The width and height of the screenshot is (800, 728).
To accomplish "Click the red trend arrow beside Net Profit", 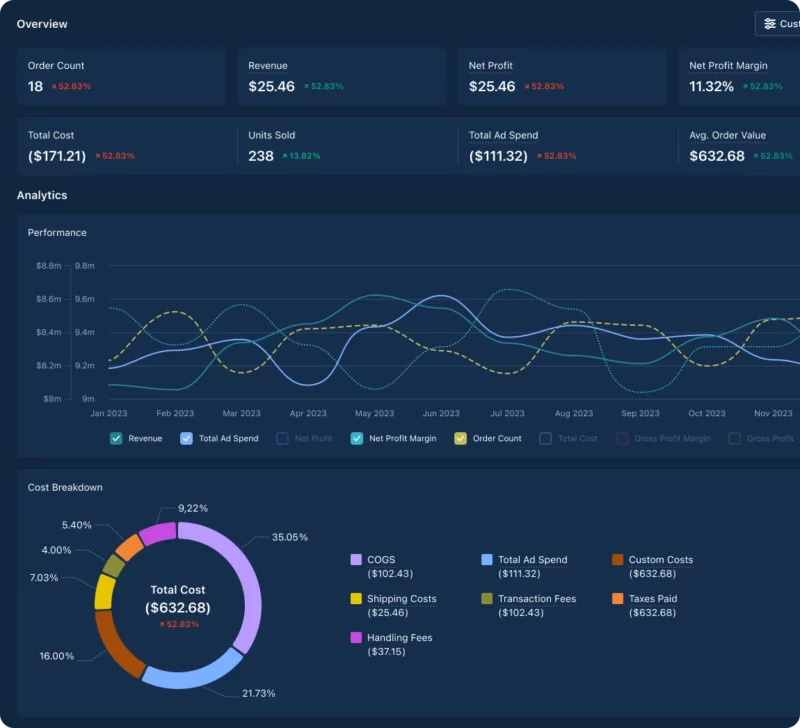I will click(x=527, y=87).
